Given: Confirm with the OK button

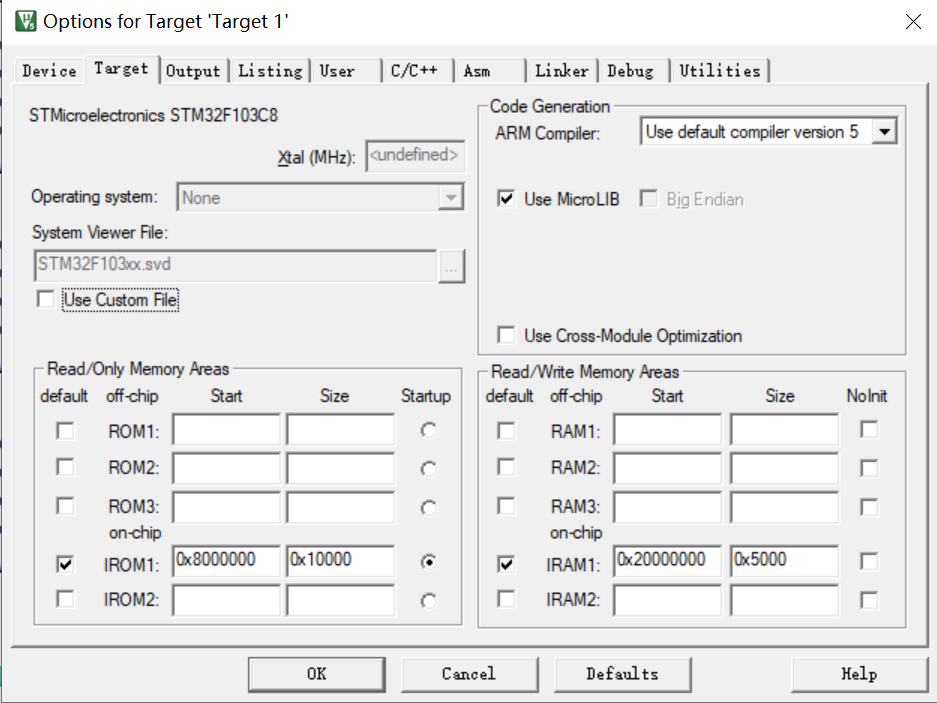Looking at the screenshot, I should 317,674.
